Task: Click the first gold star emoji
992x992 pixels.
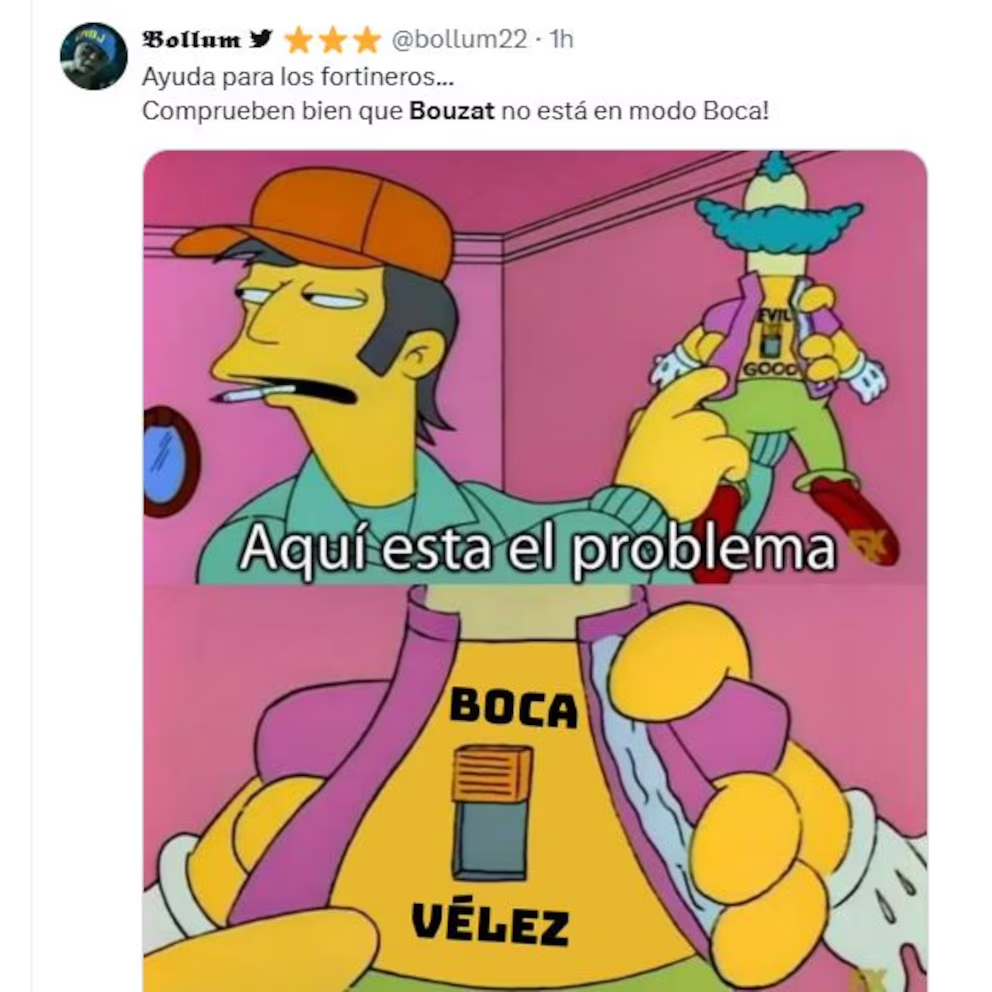Action: tap(299, 40)
